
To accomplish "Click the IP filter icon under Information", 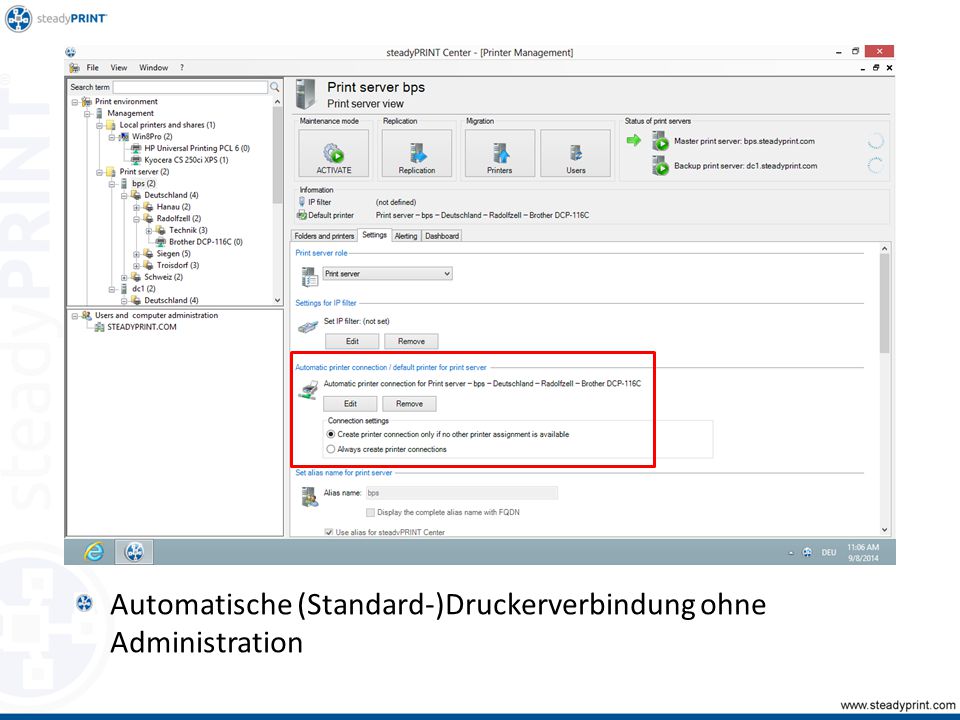I will click(301, 202).
